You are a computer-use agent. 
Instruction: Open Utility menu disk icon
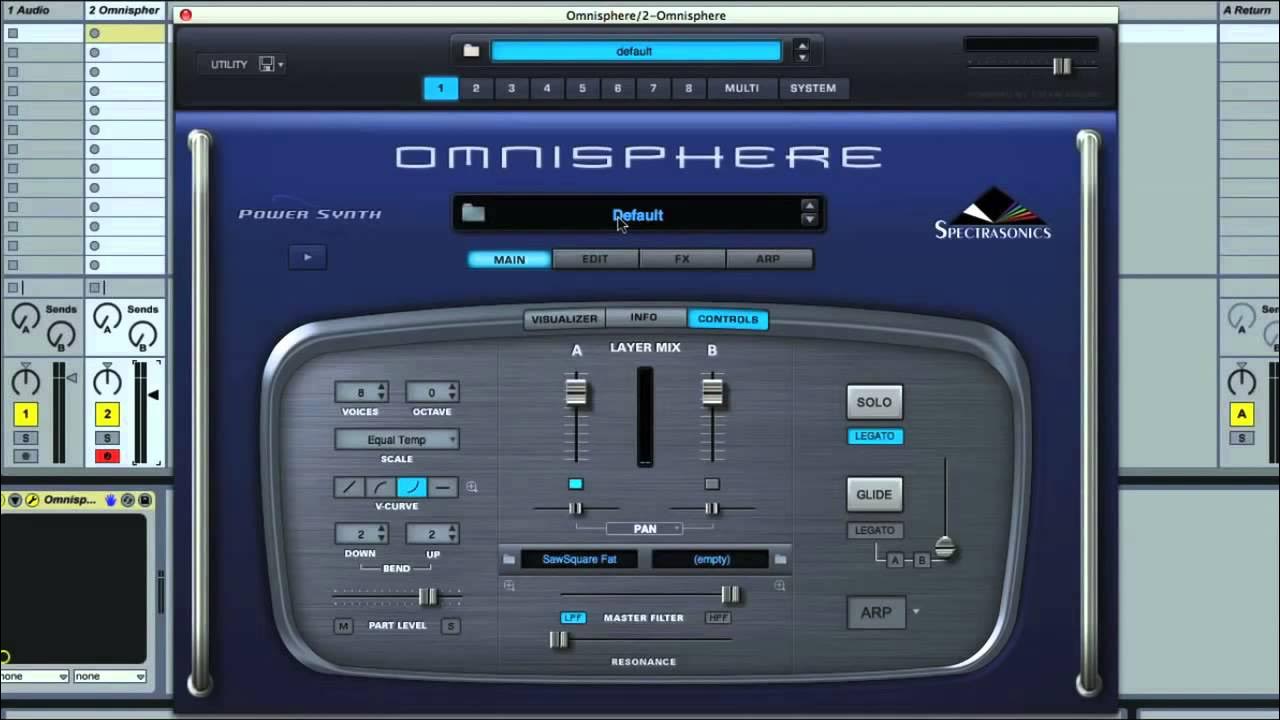(266, 64)
